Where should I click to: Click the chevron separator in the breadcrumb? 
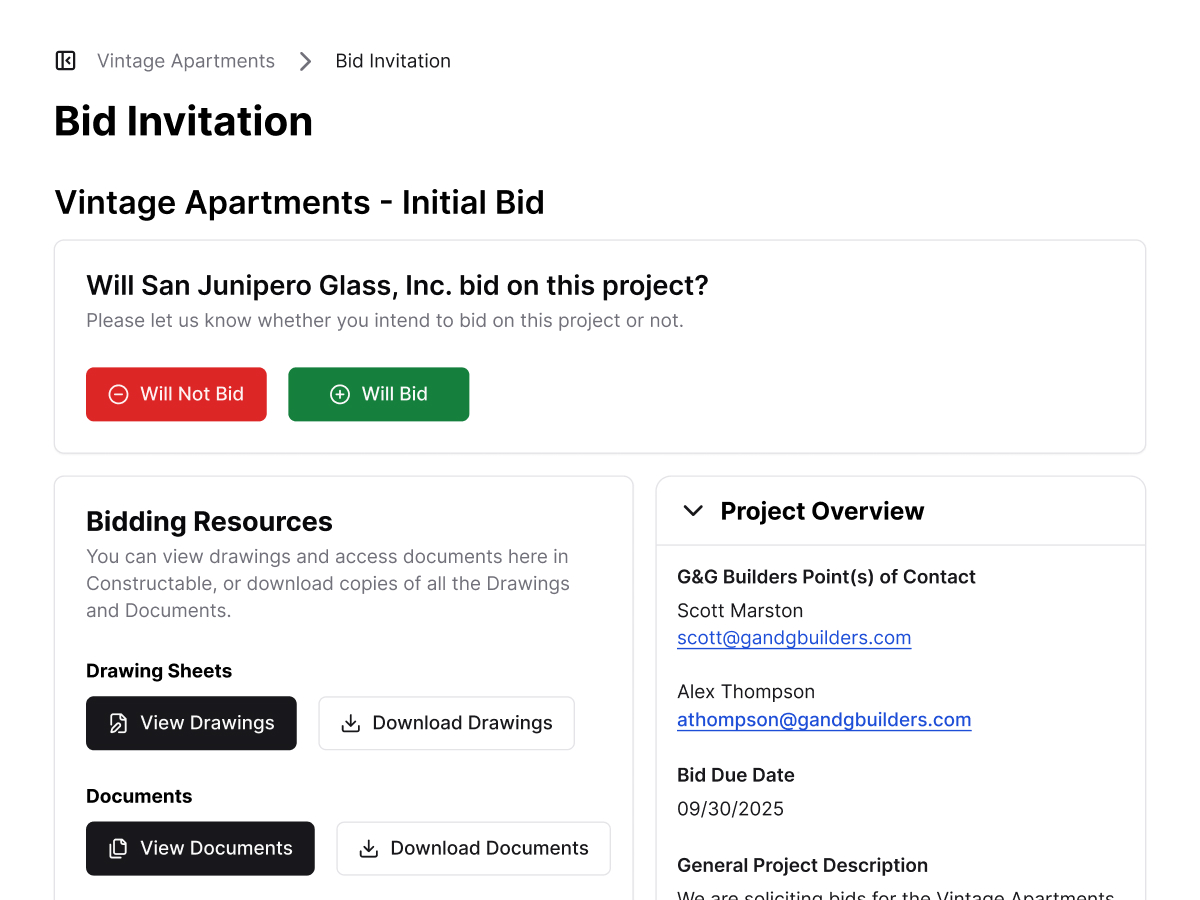[305, 60]
